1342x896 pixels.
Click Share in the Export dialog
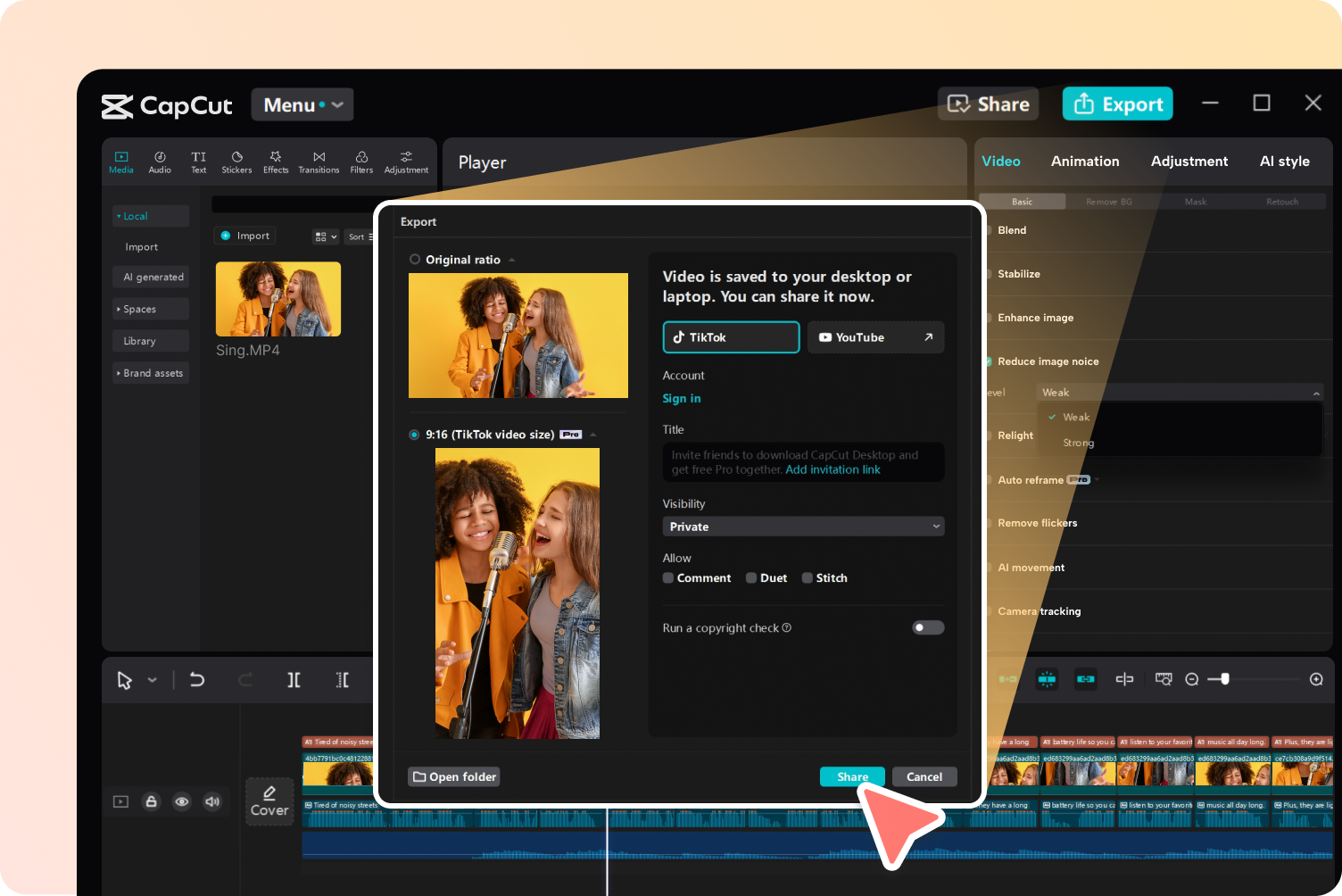[x=851, y=776]
